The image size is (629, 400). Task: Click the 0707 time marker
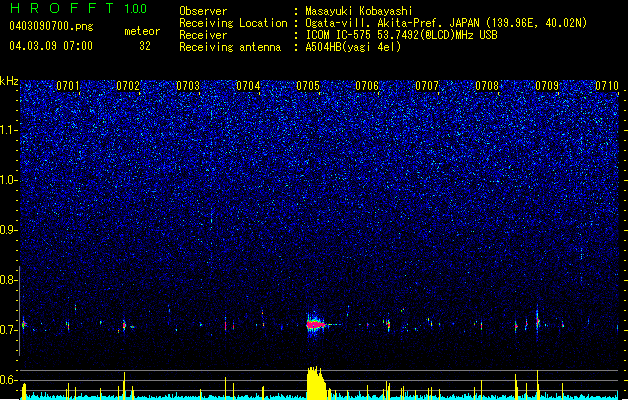(427, 86)
